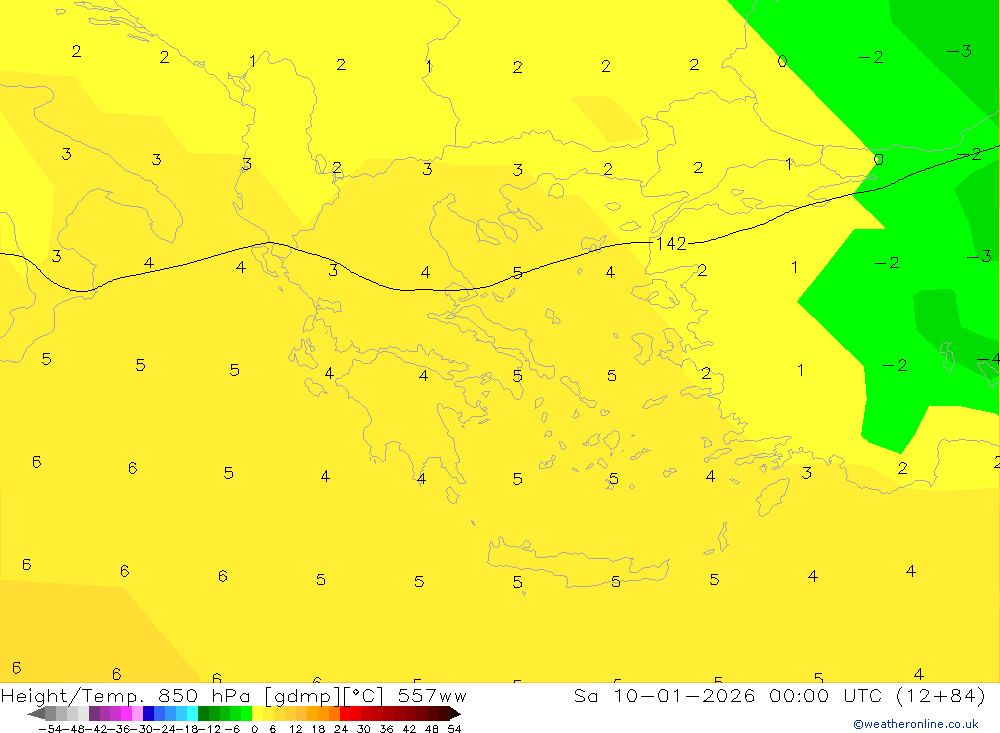Pick the dark grey legend swatch

(x=50, y=714)
